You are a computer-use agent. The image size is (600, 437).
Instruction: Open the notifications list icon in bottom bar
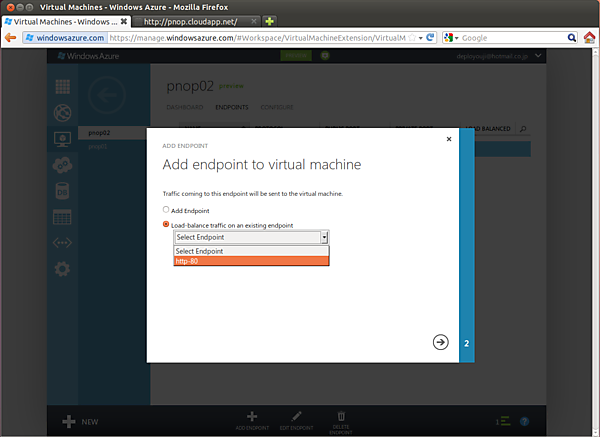coord(504,421)
